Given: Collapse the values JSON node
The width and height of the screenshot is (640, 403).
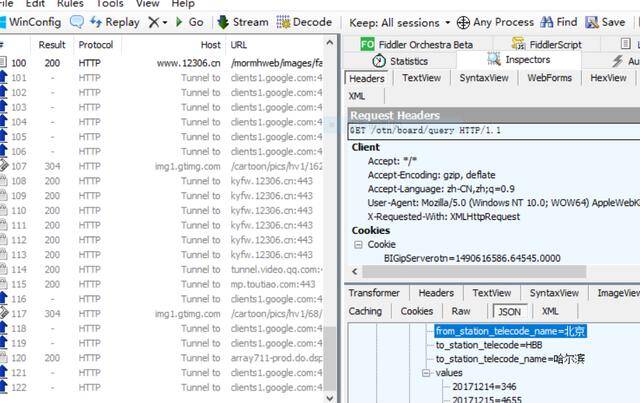Looking at the screenshot, I should pos(426,373).
